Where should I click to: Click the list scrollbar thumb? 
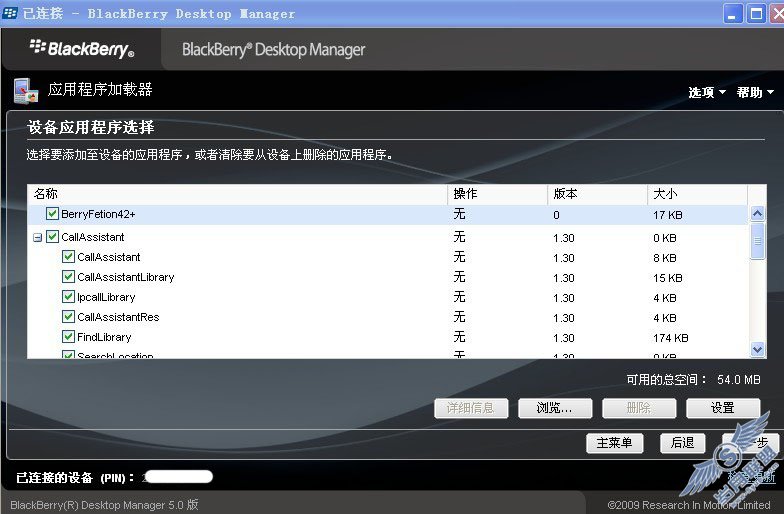758,241
